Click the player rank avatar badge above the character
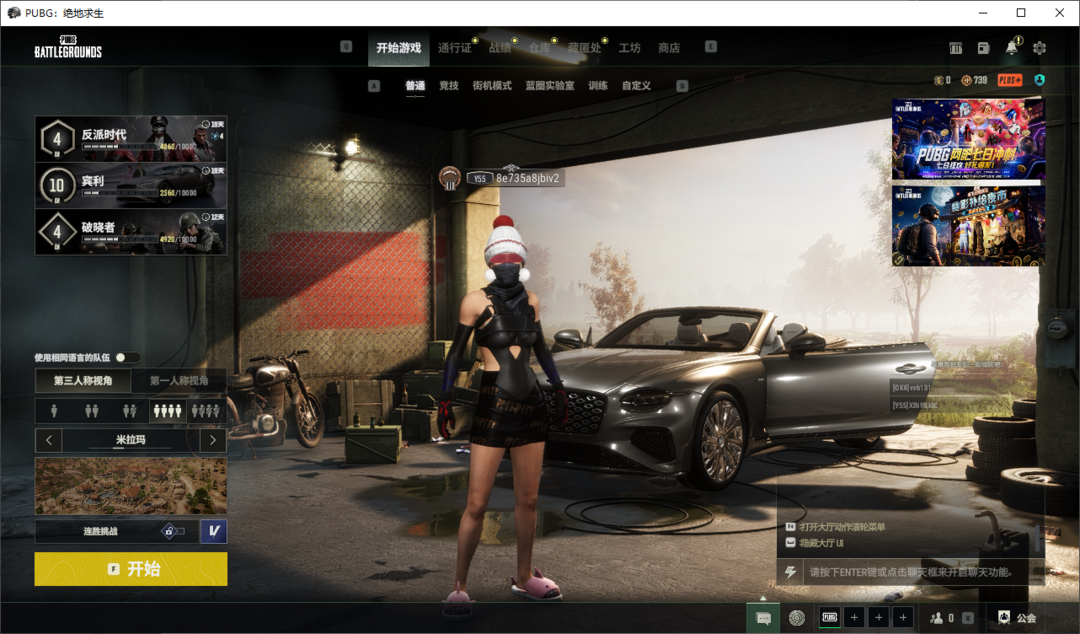Image resolution: width=1080 pixels, height=634 pixels. (450, 178)
